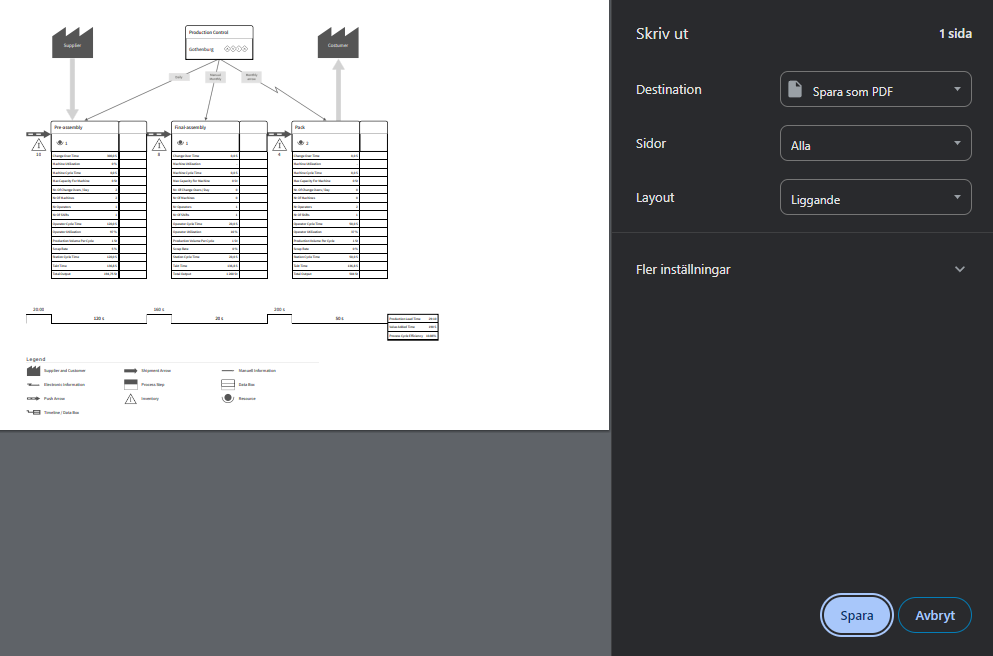Click the Supplier factory icon
The image size is (993, 656).
coord(72,44)
